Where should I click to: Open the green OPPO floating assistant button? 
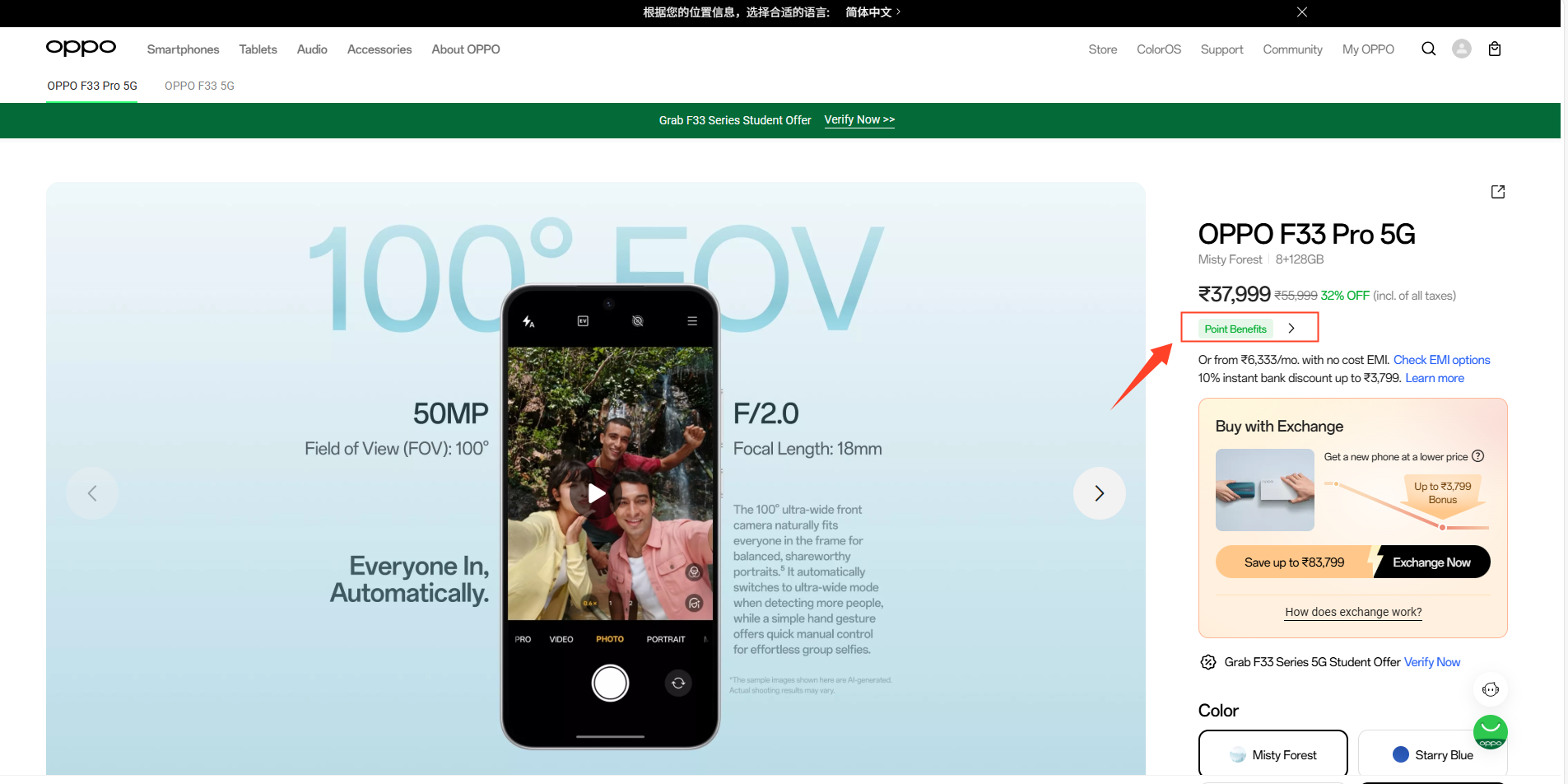click(x=1491, y=732)
